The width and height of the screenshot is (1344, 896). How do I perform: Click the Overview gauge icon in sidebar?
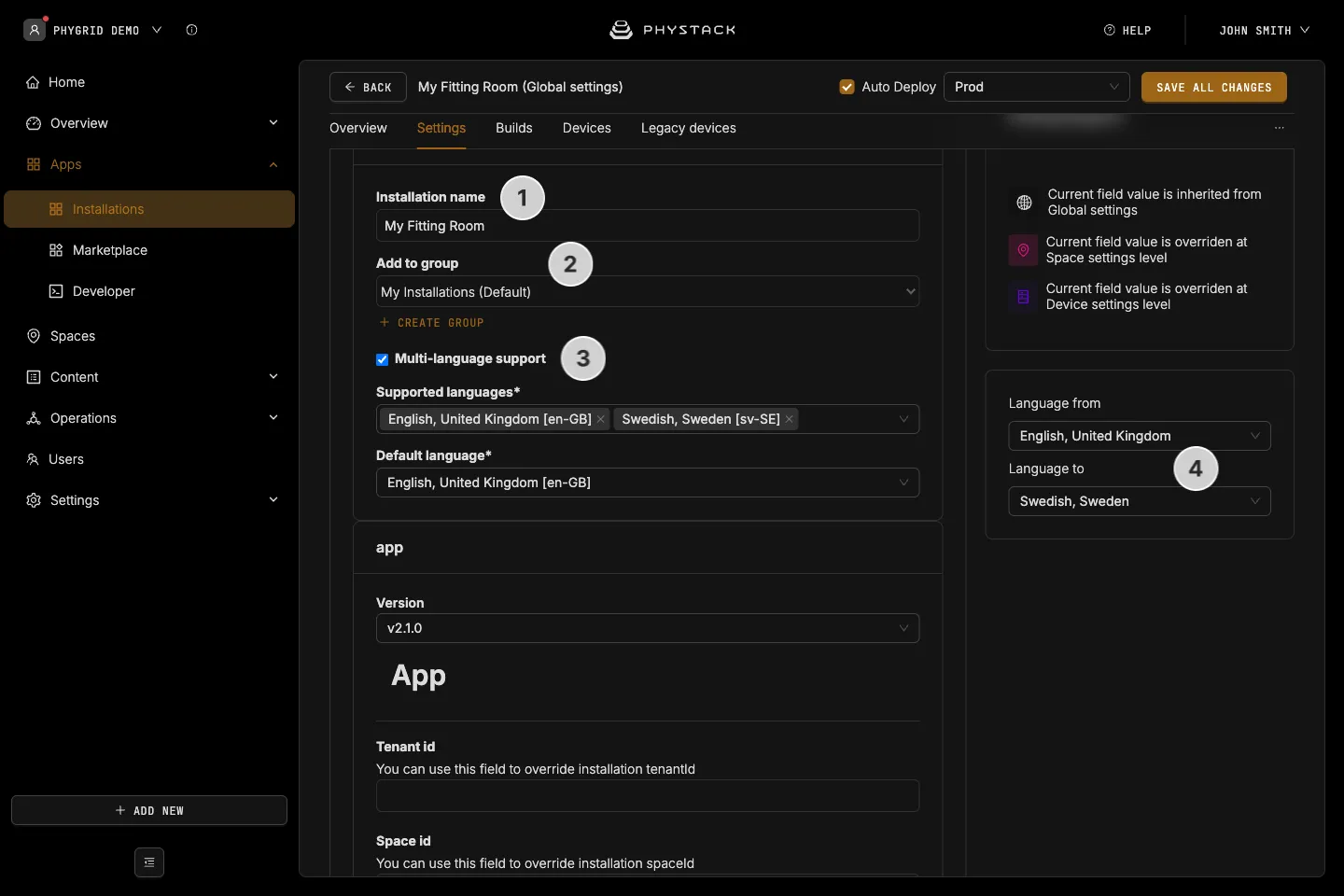tap(34, 123)
